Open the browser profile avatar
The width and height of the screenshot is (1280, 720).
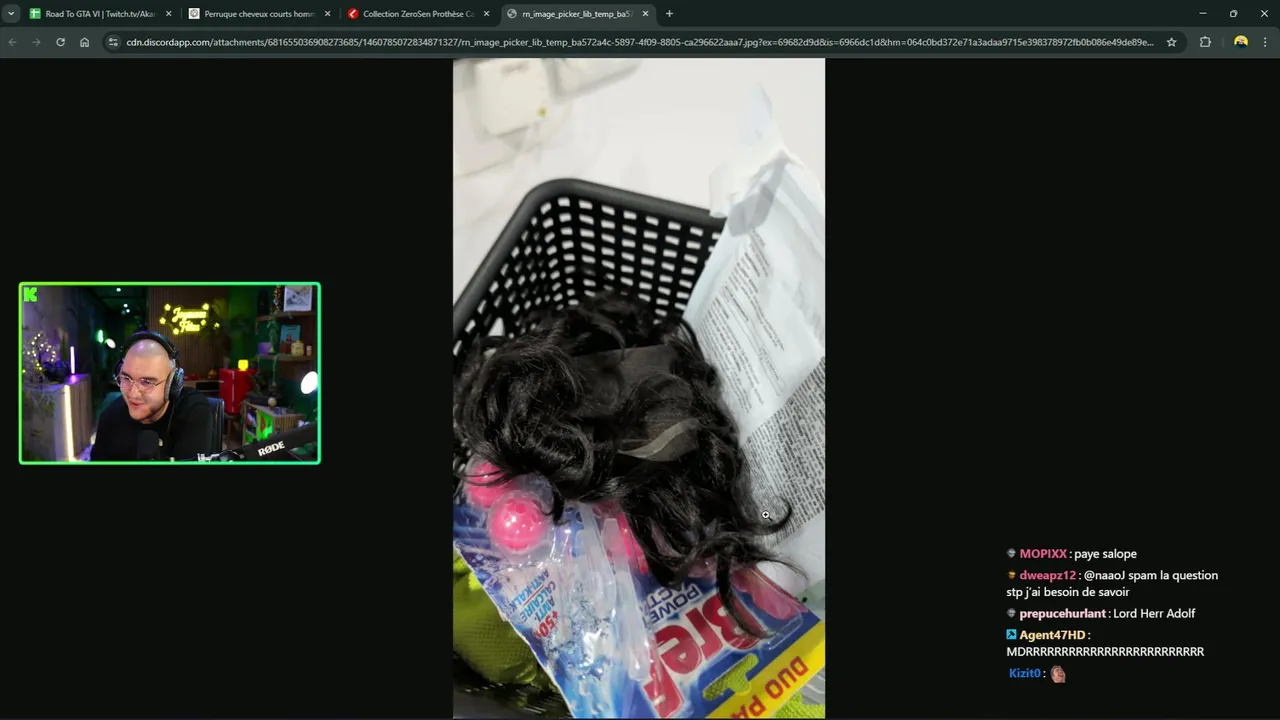pos(1241,42)
